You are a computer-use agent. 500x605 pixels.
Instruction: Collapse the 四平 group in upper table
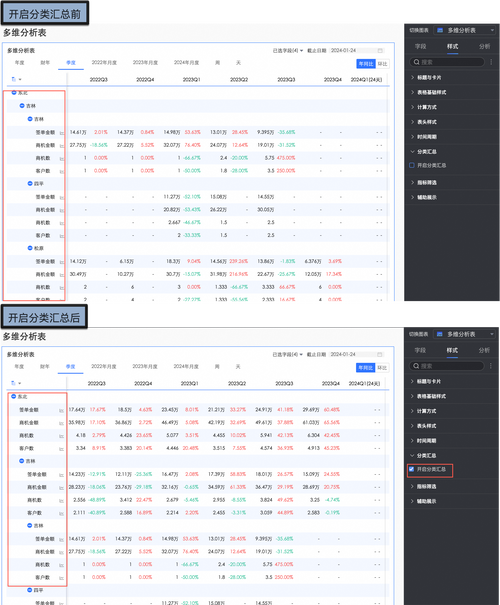[30, 183]
